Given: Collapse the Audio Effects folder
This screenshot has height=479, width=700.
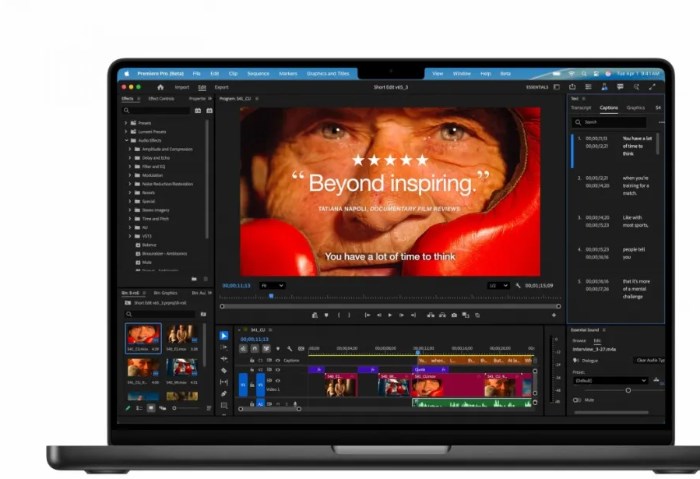Looking at the screenshot, I should (127, 140).
